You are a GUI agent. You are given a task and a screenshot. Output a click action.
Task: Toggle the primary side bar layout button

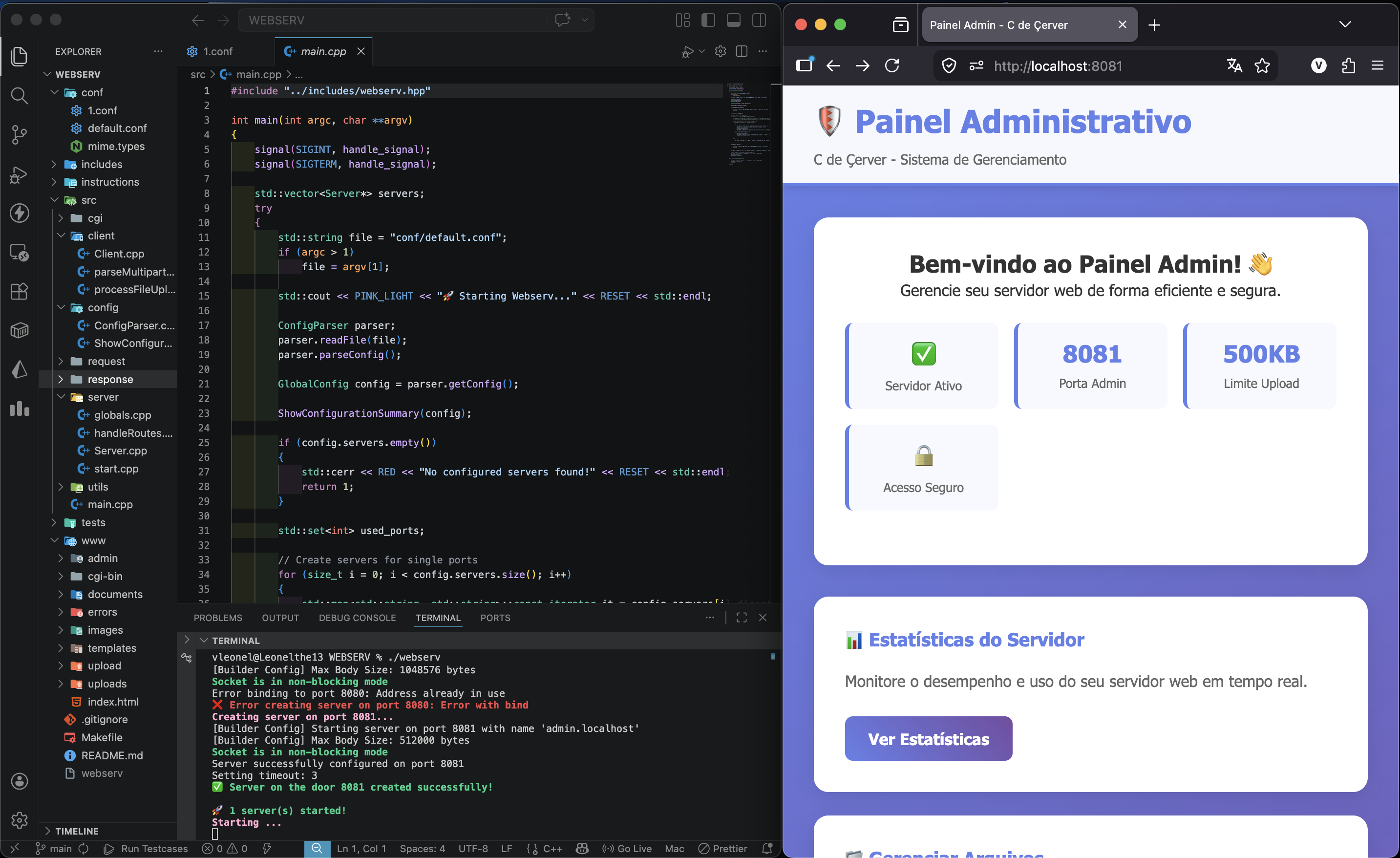point(708,21)
